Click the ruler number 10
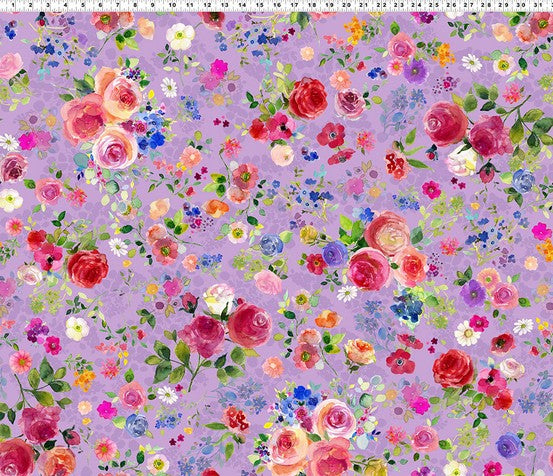 [x=172, y=5]
